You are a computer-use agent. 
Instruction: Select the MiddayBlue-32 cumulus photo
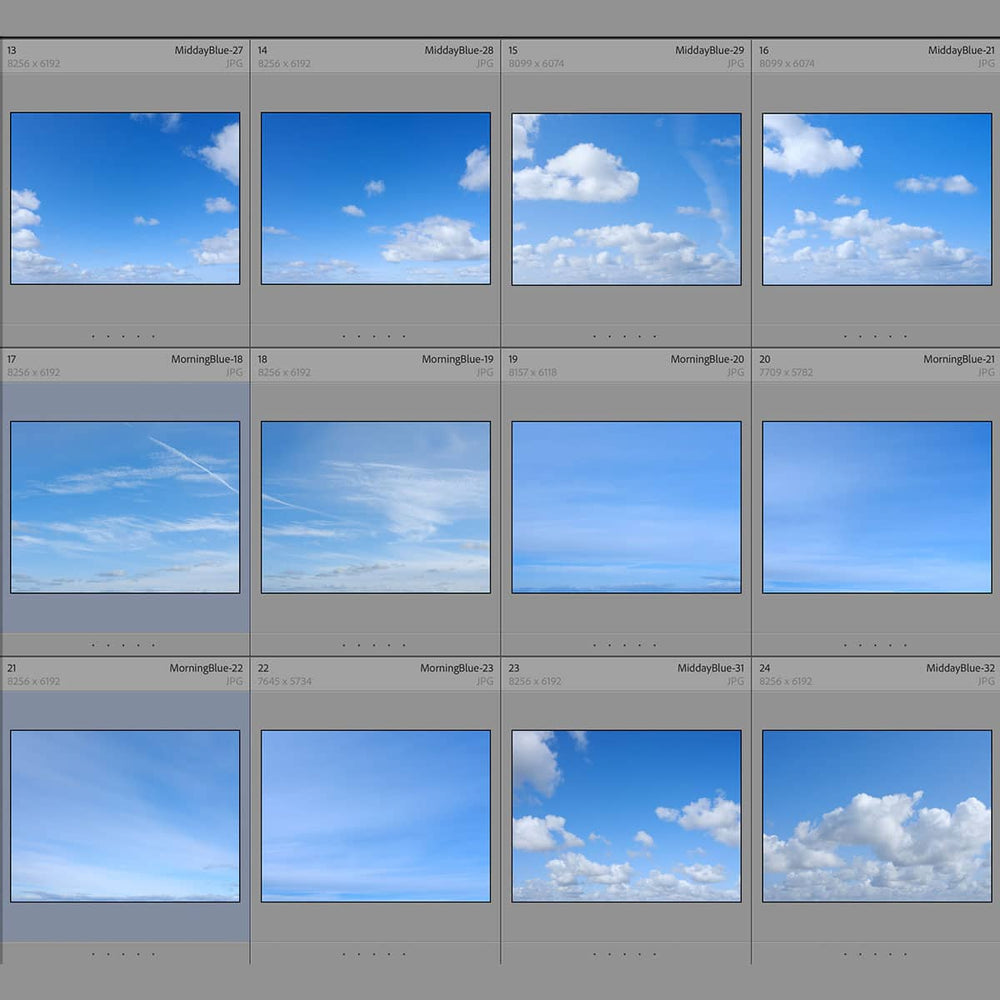point(877,816)
